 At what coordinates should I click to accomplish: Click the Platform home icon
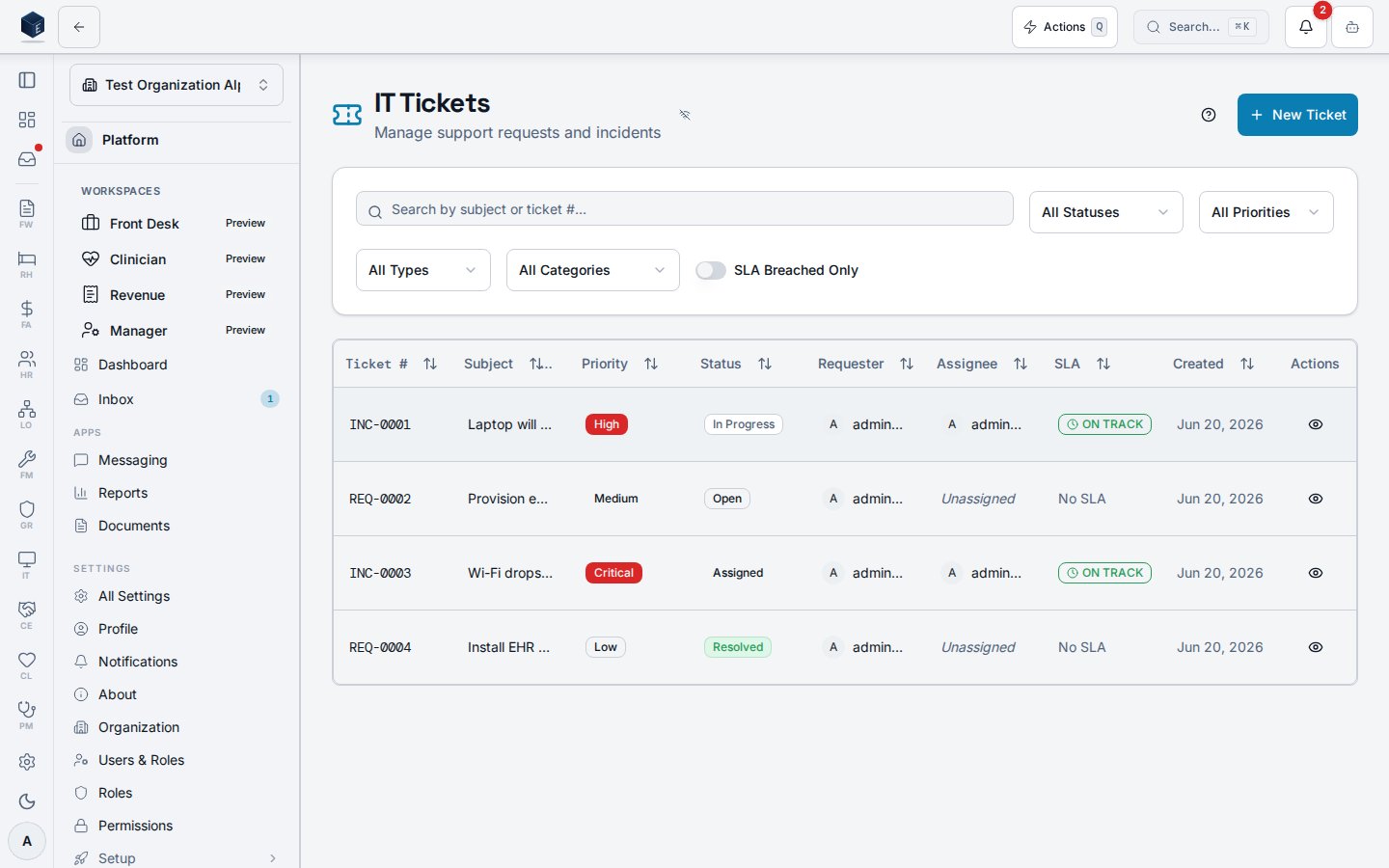click(80, 140)
